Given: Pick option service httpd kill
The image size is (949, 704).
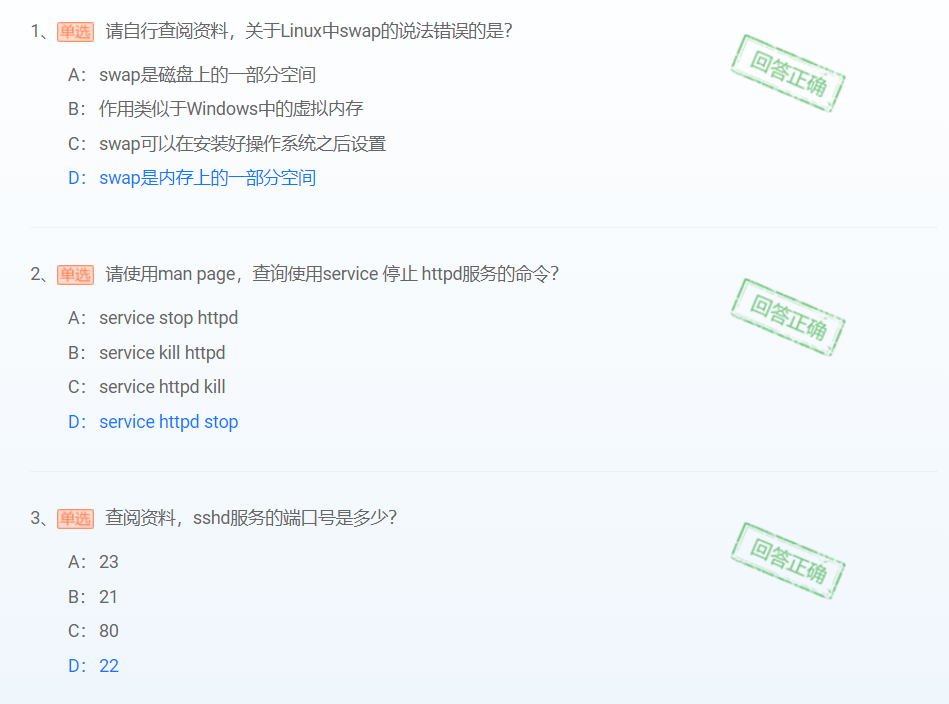Looking at the screenshot, I should pos(146,387).
